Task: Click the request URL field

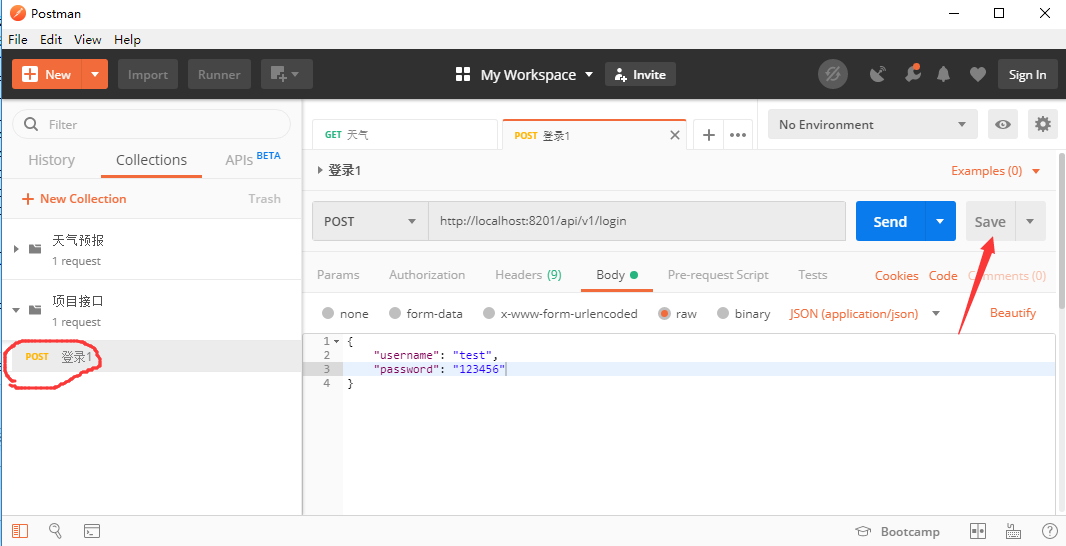Action: coord(637,221)
